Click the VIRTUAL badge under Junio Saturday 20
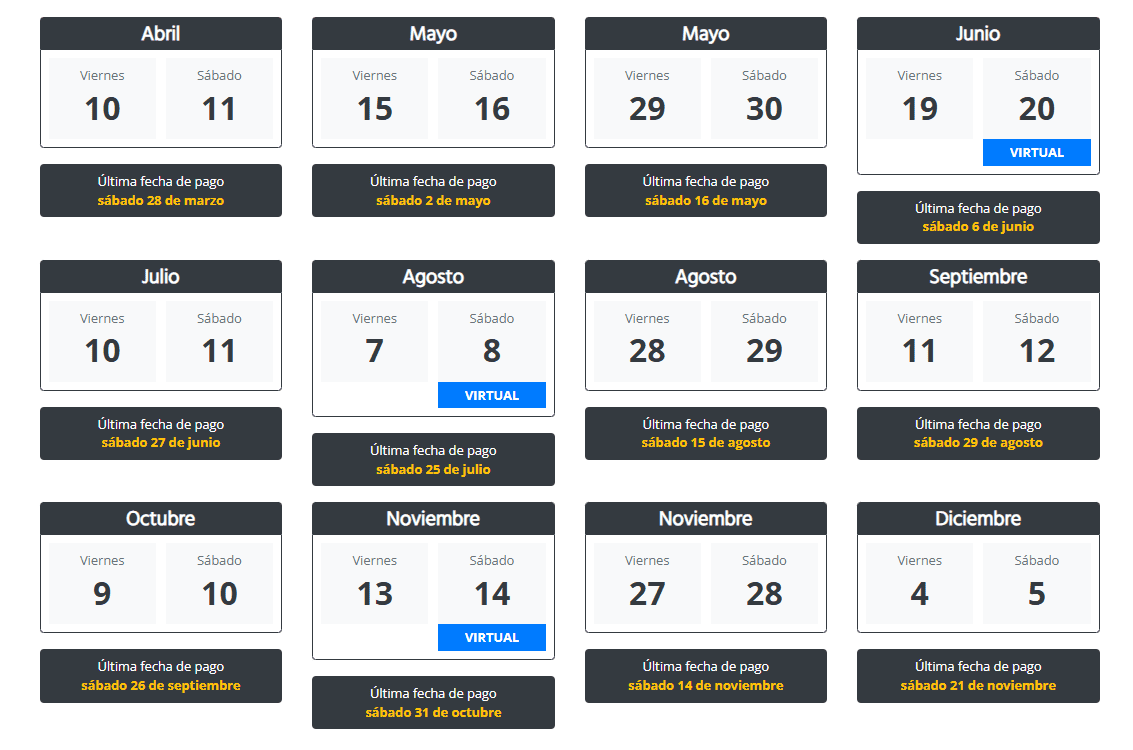Image resolution: width=1133 pixels, height=750 pixels. [1036, 152]
